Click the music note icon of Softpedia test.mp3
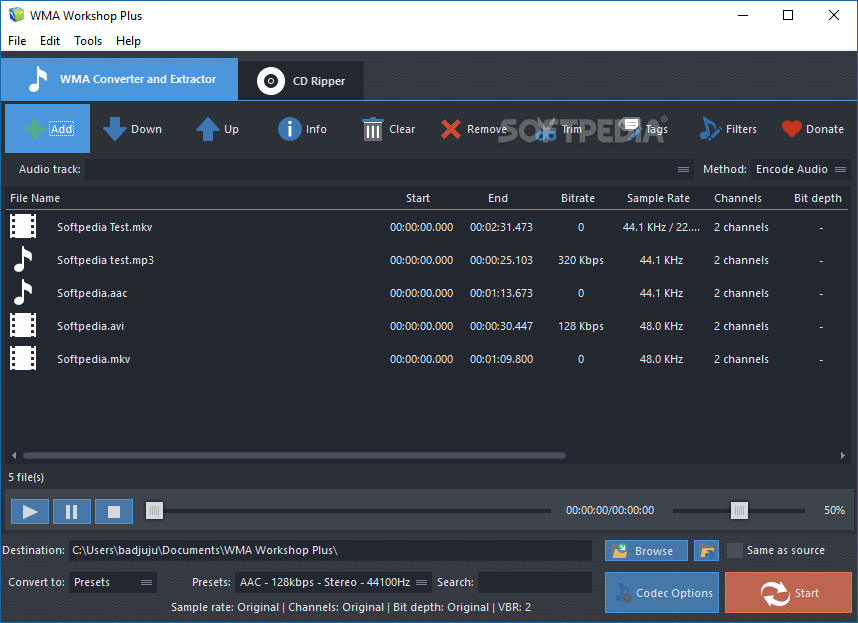Viewport: 858px width, 623px height. coord(23,259)
